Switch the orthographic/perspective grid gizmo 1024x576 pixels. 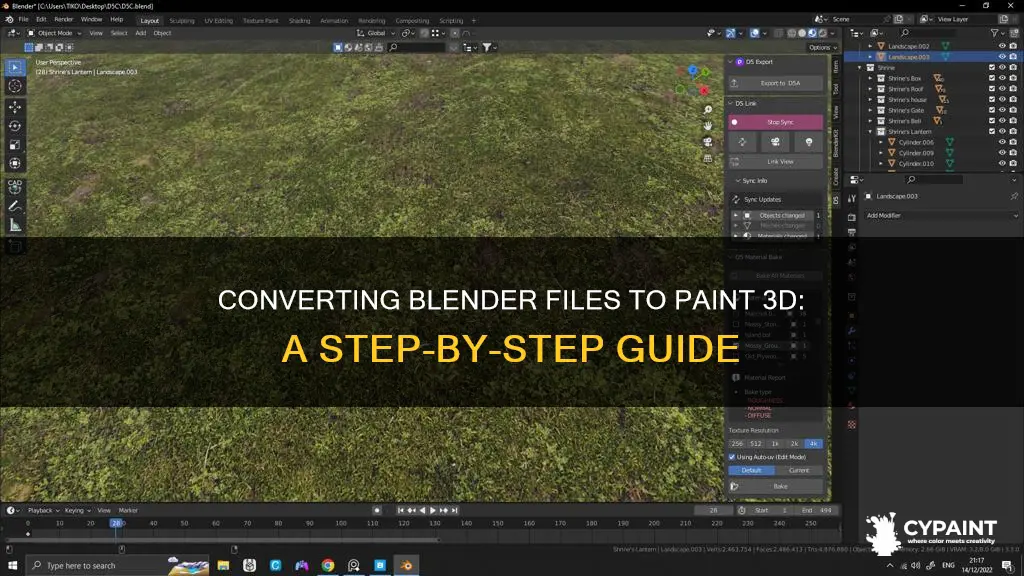point(707,158)
